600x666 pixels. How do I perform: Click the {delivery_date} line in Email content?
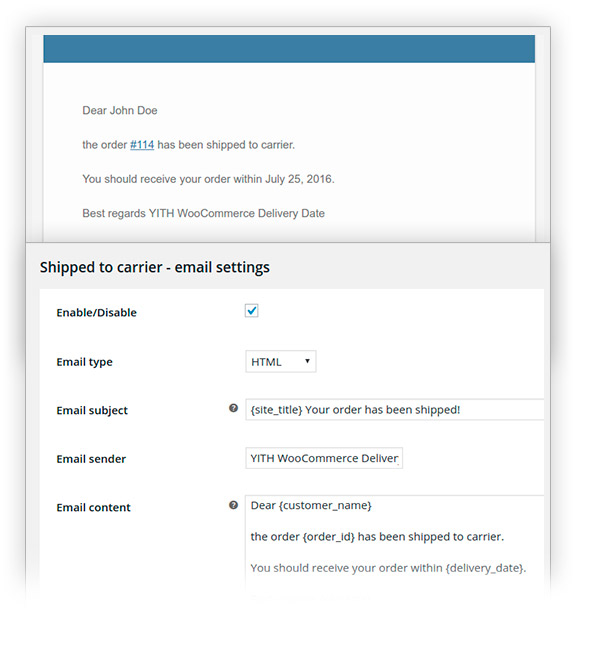(388, 568)
